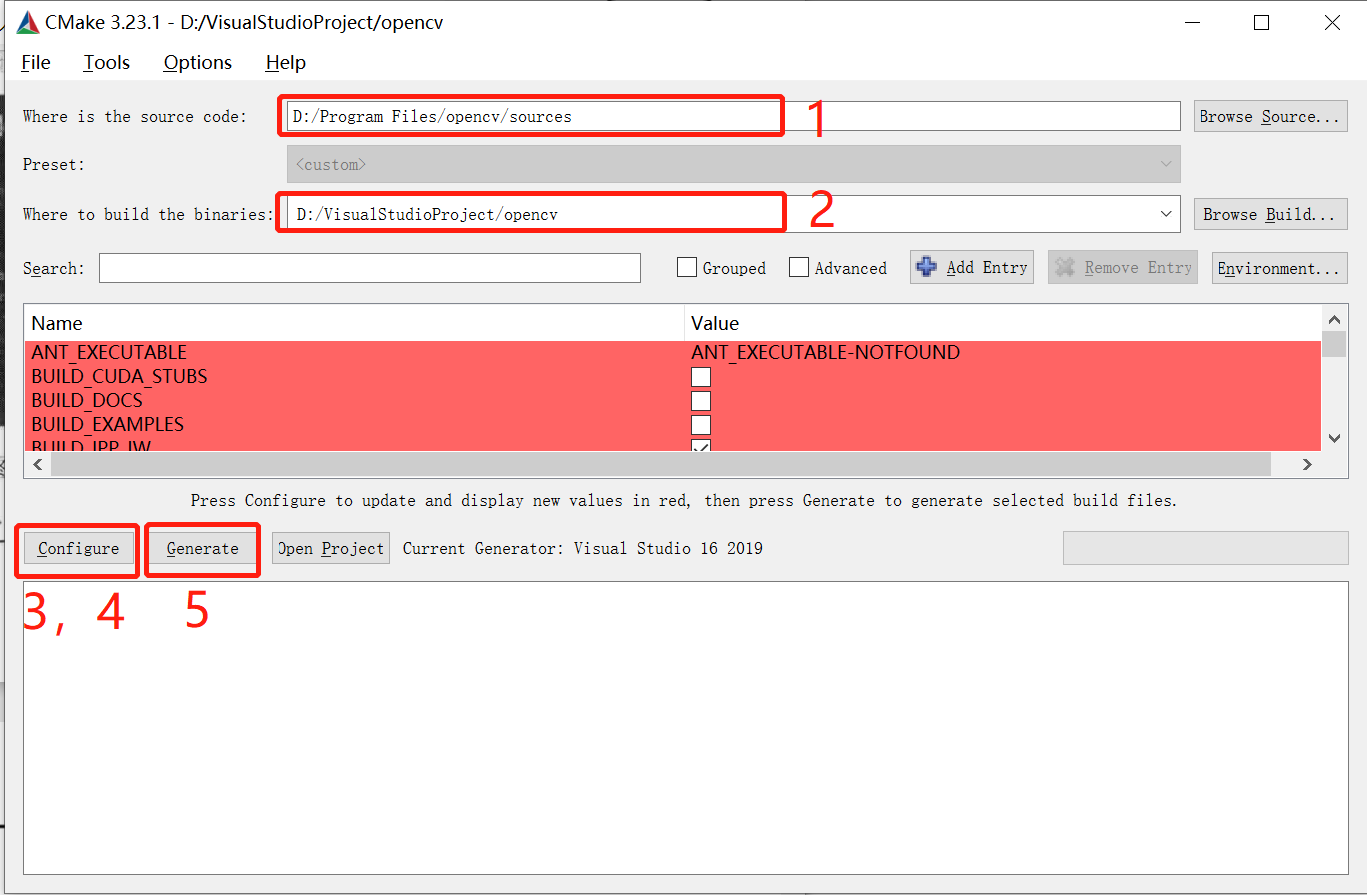Screen dimensions: 1367x895
Task: Focus the Search input field
Action: pyautogui.click(x=370, y=268)
